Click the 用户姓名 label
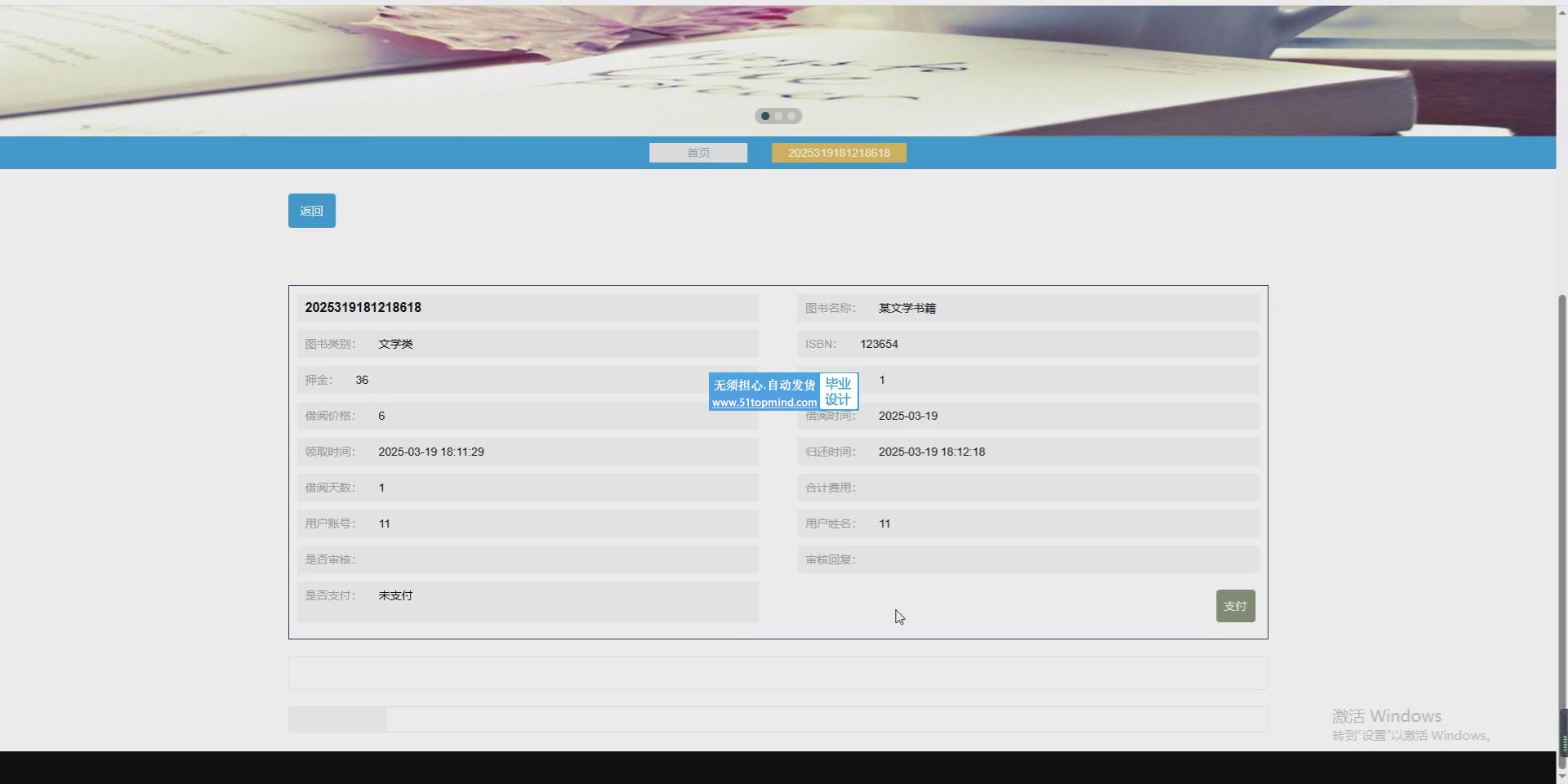This screenshot has height=784, width=1568. point(831,523)
